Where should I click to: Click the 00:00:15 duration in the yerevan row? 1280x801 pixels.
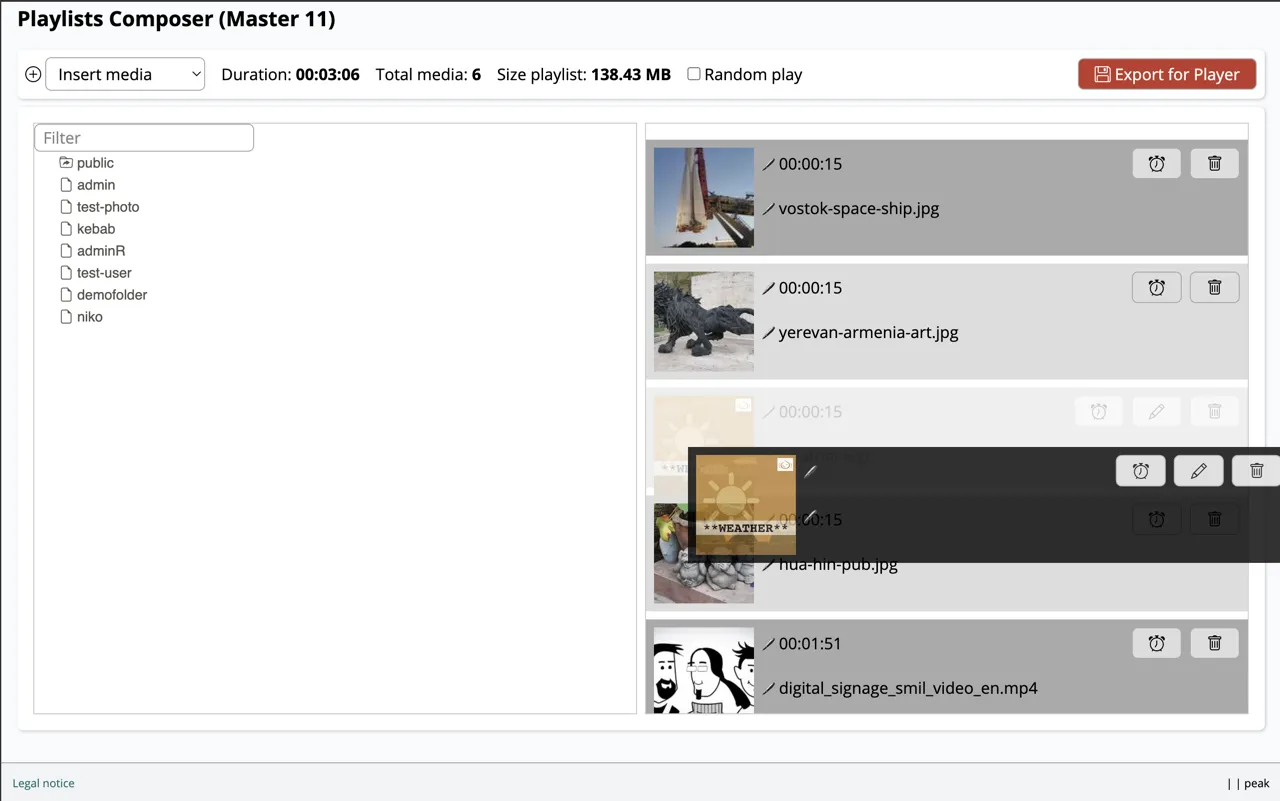point(811,288)
